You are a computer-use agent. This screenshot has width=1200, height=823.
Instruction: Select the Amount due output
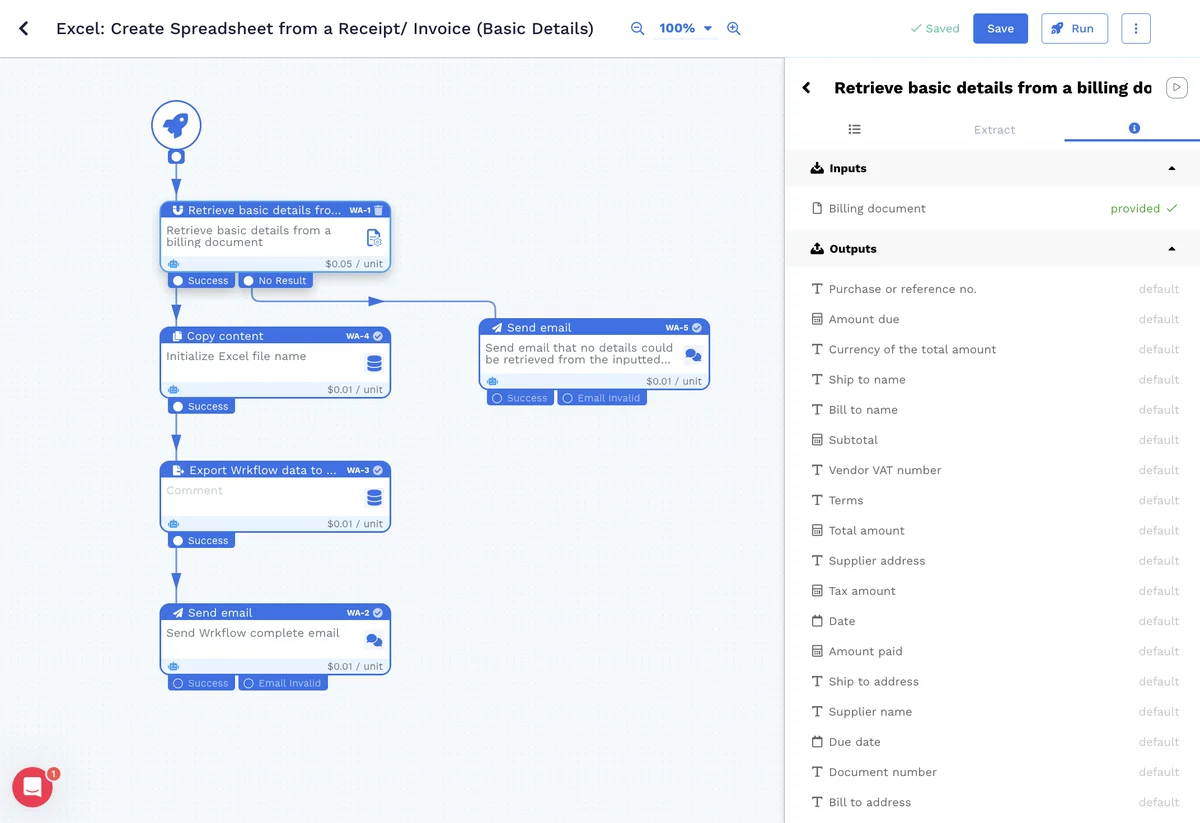[993, 319]
